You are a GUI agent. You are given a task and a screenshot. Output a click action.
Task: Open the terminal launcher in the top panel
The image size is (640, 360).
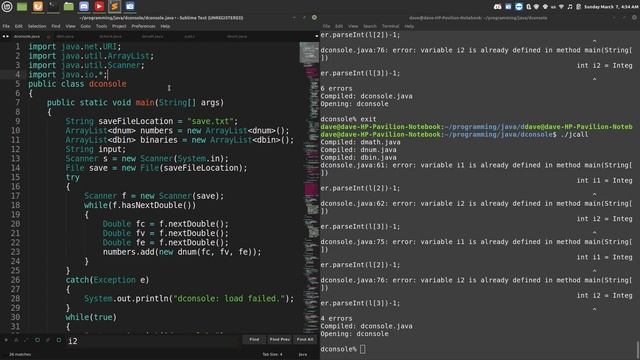coord(53,6)
